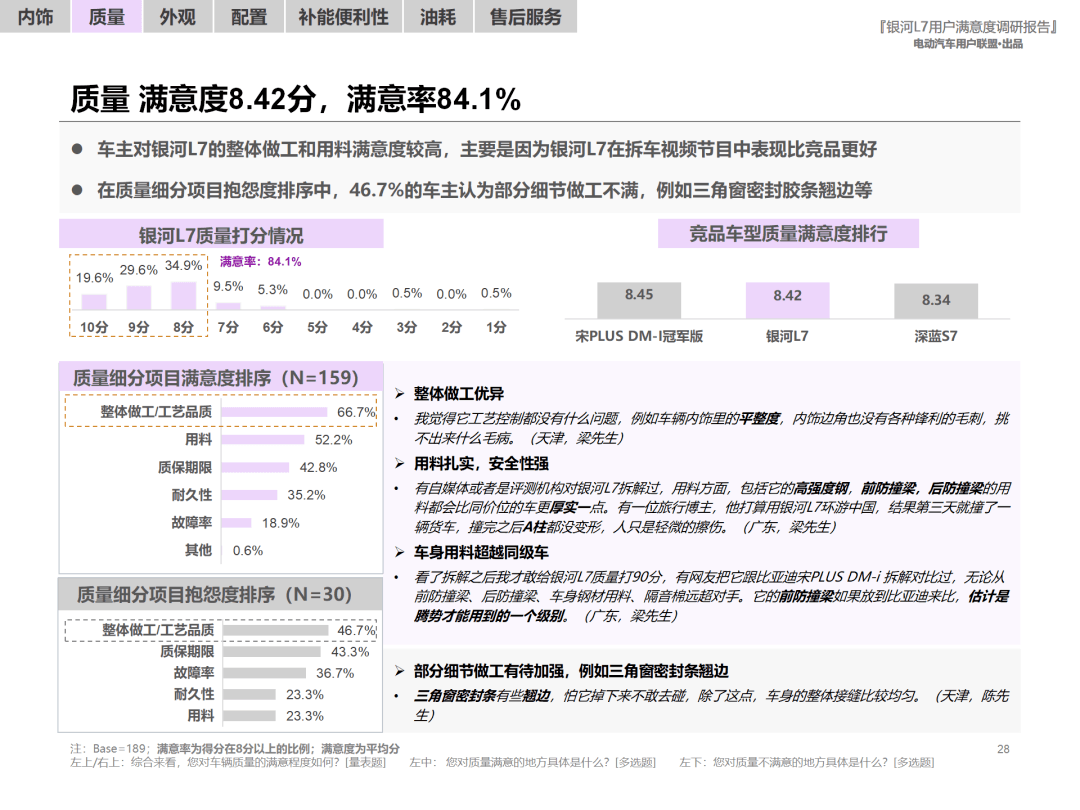
Task: Select the 满意率: 84.1% label
Action: tap(260, 262)
